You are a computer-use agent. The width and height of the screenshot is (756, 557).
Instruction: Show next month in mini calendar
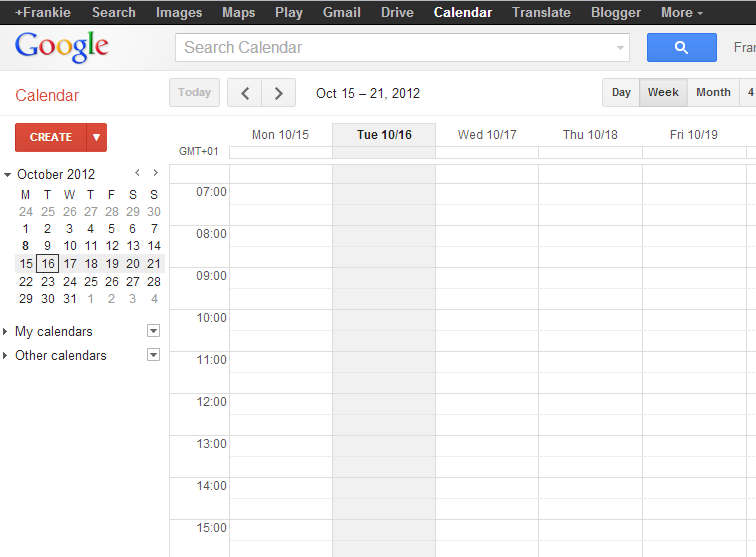pyautogui.click(x=155, y=173)
